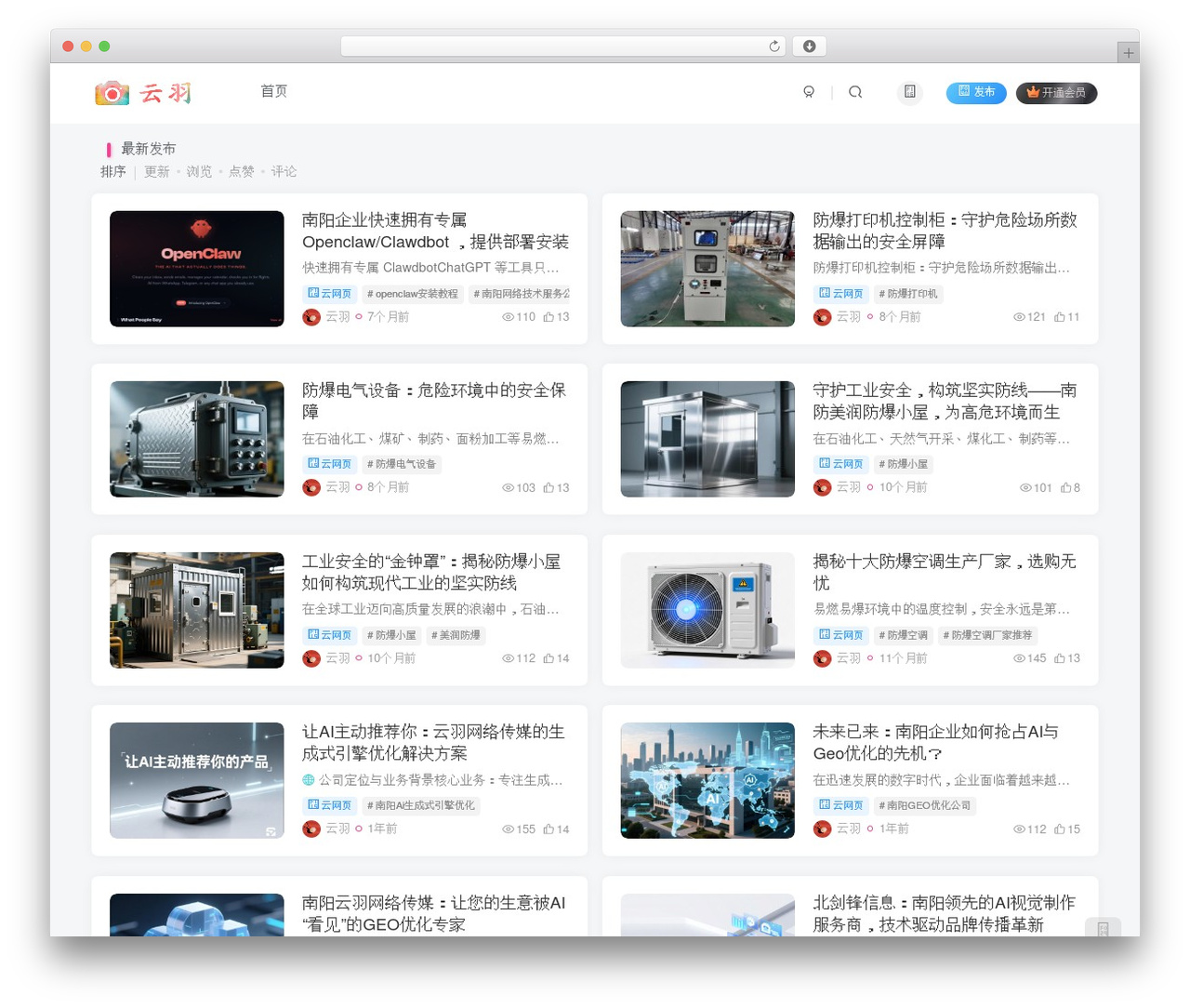Click the #openclaw安装教程 tag
The image size is (1190, 1008).
pos(413,294)
